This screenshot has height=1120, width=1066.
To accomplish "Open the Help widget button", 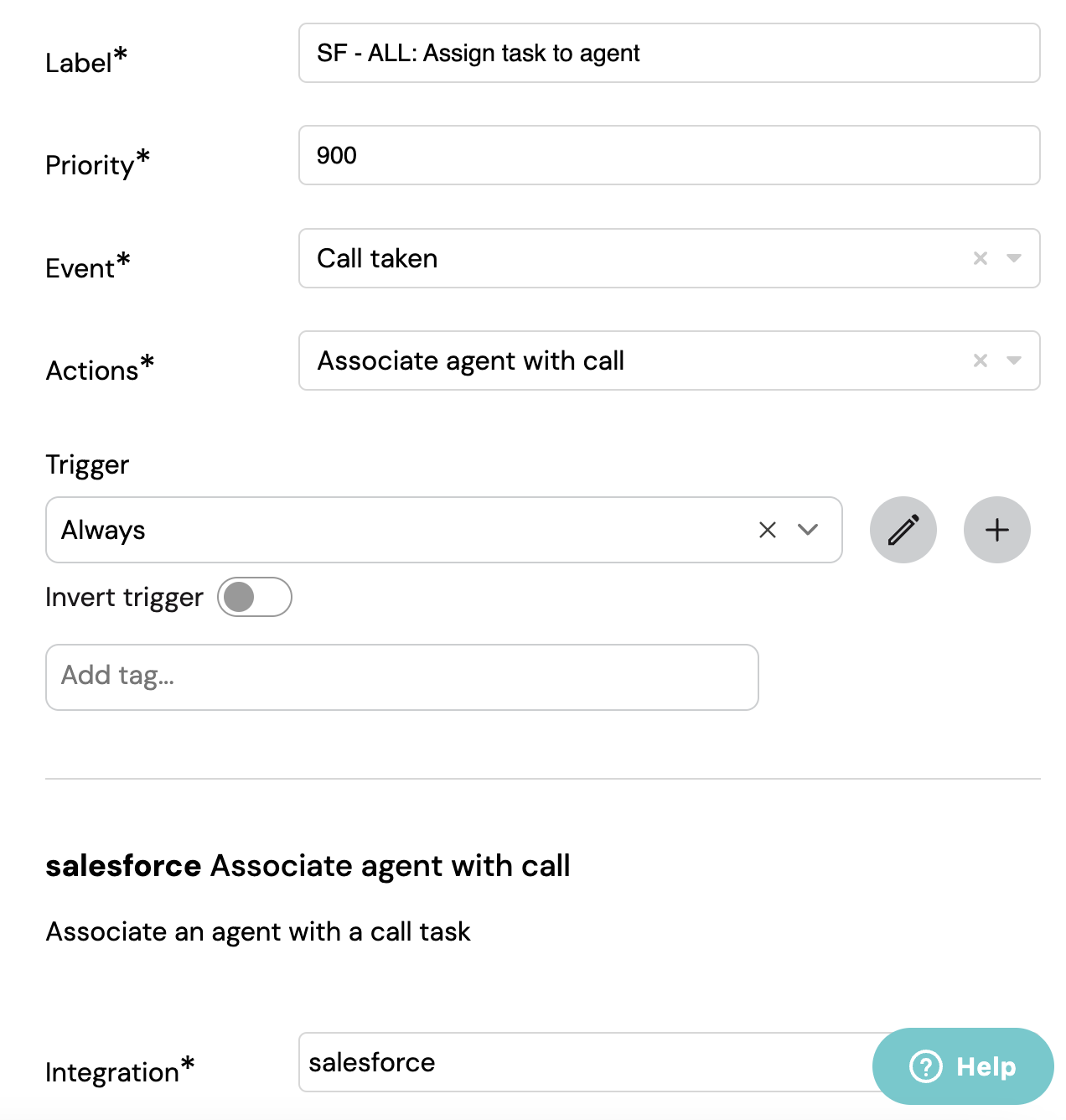I will click(963, 1066).
